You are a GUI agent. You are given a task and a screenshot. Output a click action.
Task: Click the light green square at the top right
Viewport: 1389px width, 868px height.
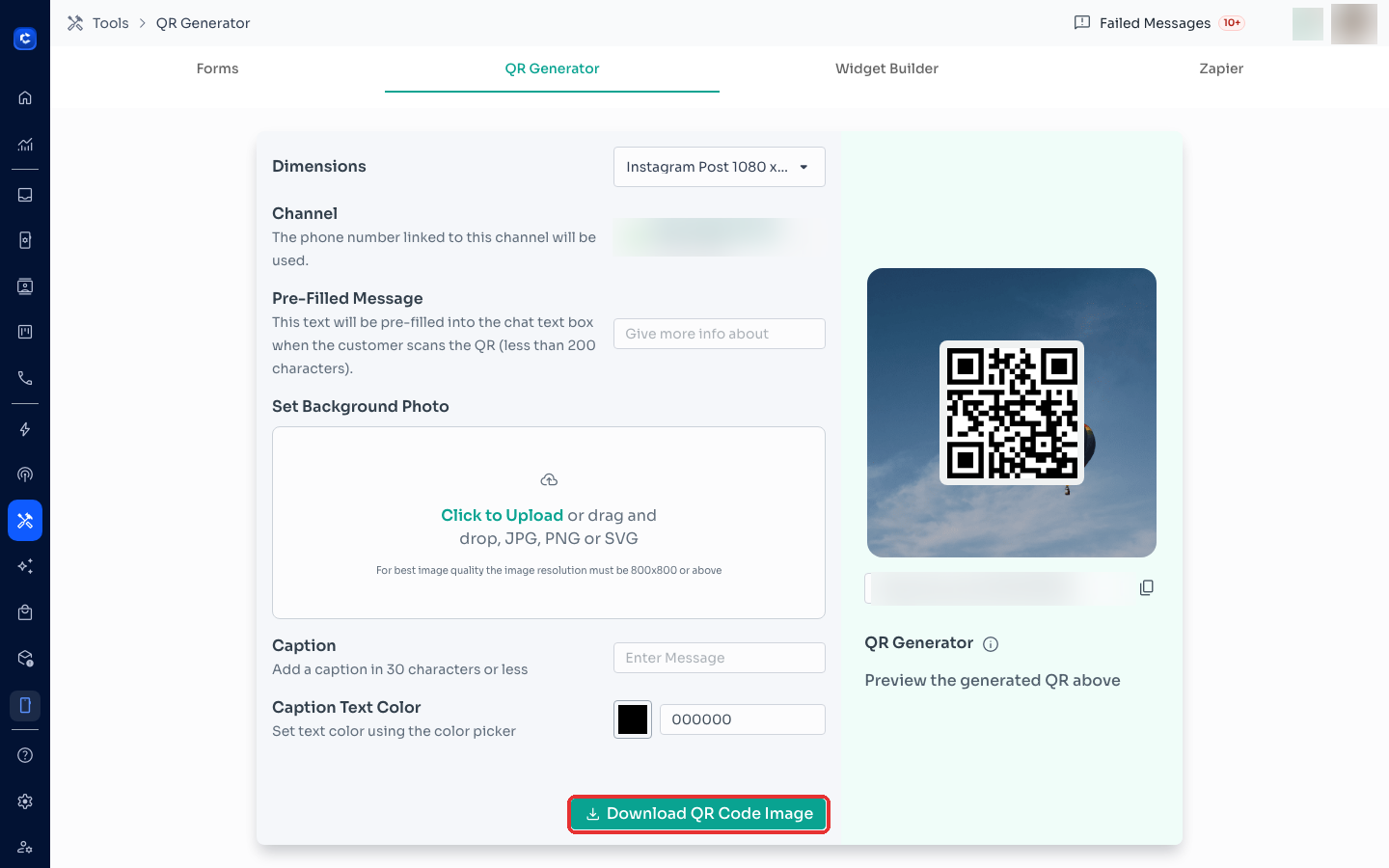pyautogui.click(x=1308, y=24)
